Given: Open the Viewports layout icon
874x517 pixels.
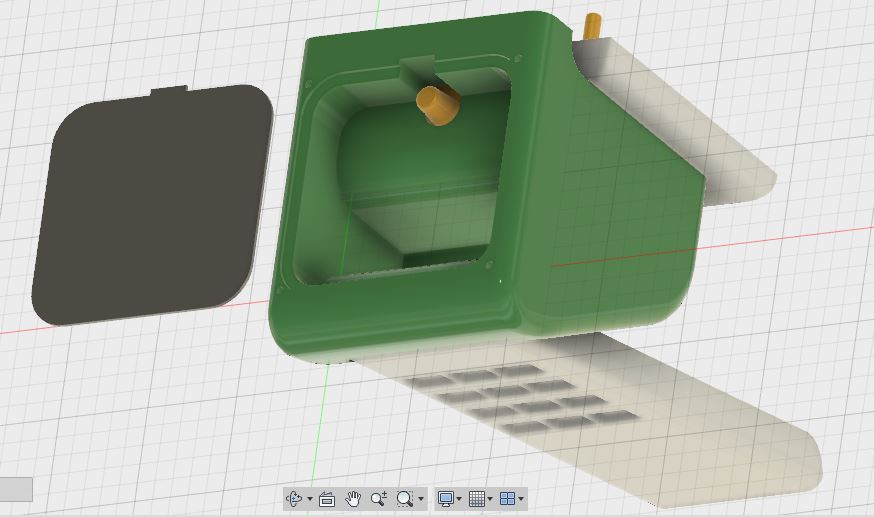Looking at the screenshot, I should (507, 499).
